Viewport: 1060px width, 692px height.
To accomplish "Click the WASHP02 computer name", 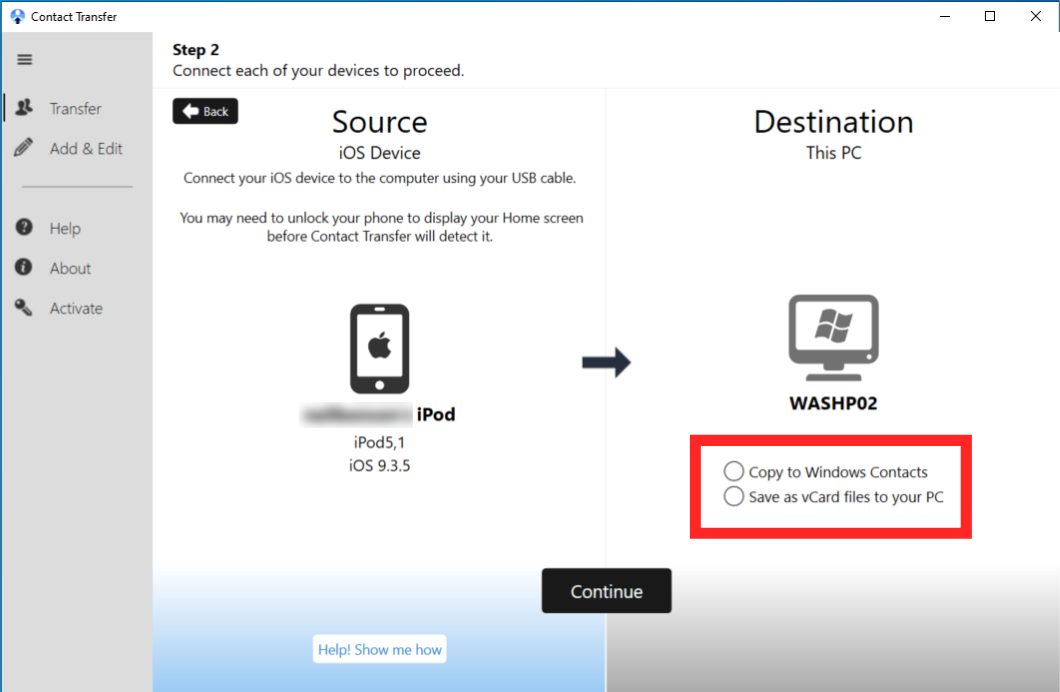I will point(834,403).
